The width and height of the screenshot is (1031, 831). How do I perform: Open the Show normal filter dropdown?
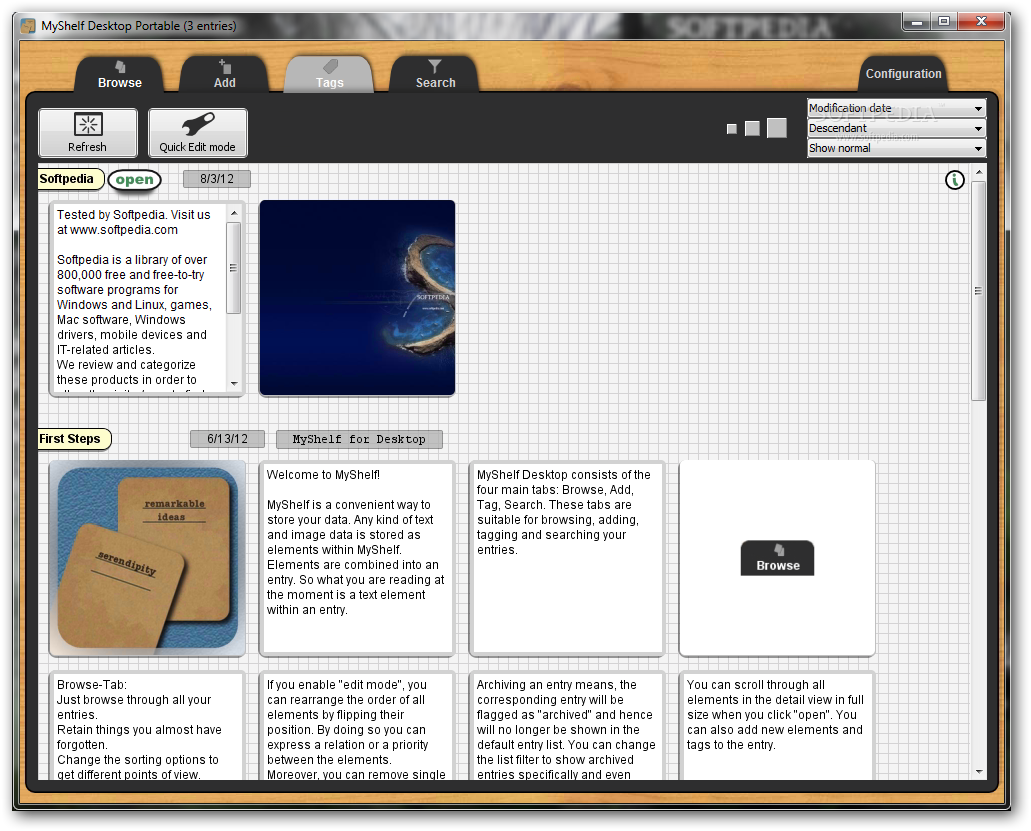[896, 149]
